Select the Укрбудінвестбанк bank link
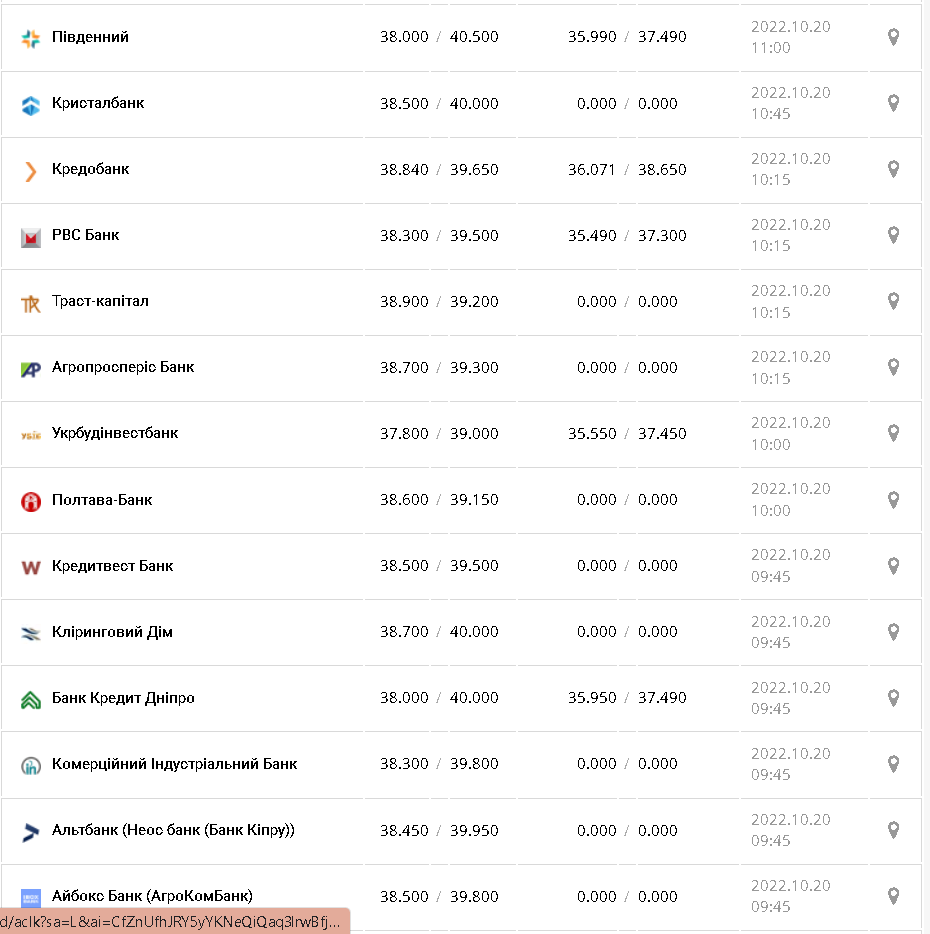Screen dimensions: 930x934 click(x=115, y=433)
